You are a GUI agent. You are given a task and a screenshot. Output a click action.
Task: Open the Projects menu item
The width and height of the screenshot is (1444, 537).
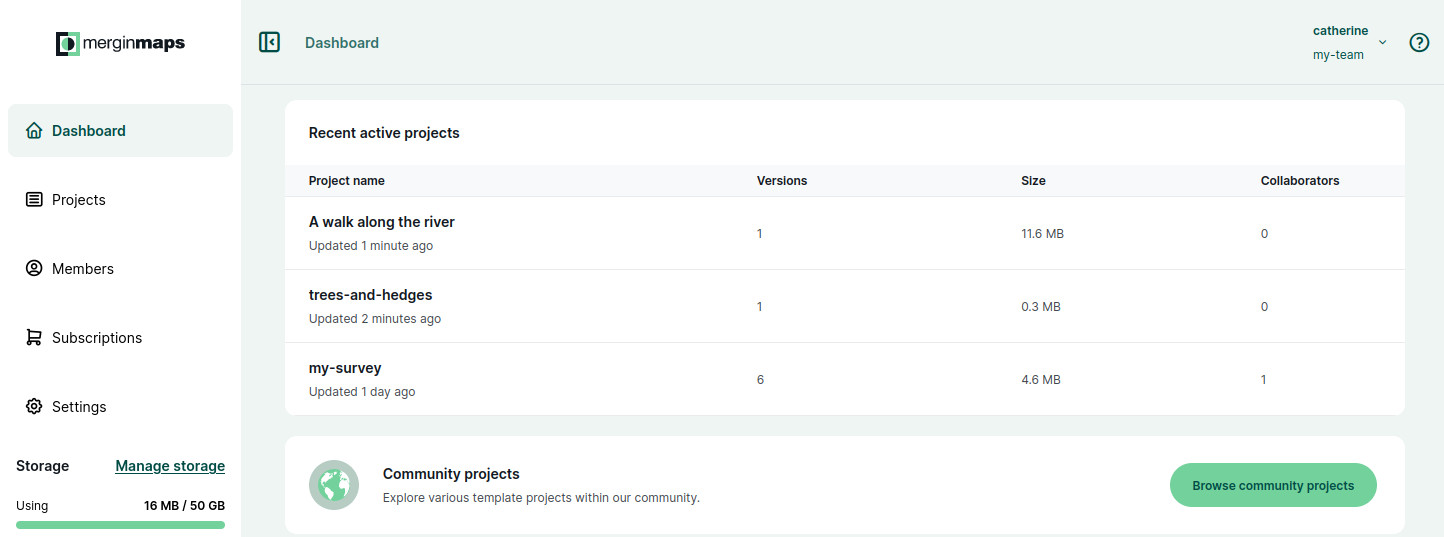(120, 200)
